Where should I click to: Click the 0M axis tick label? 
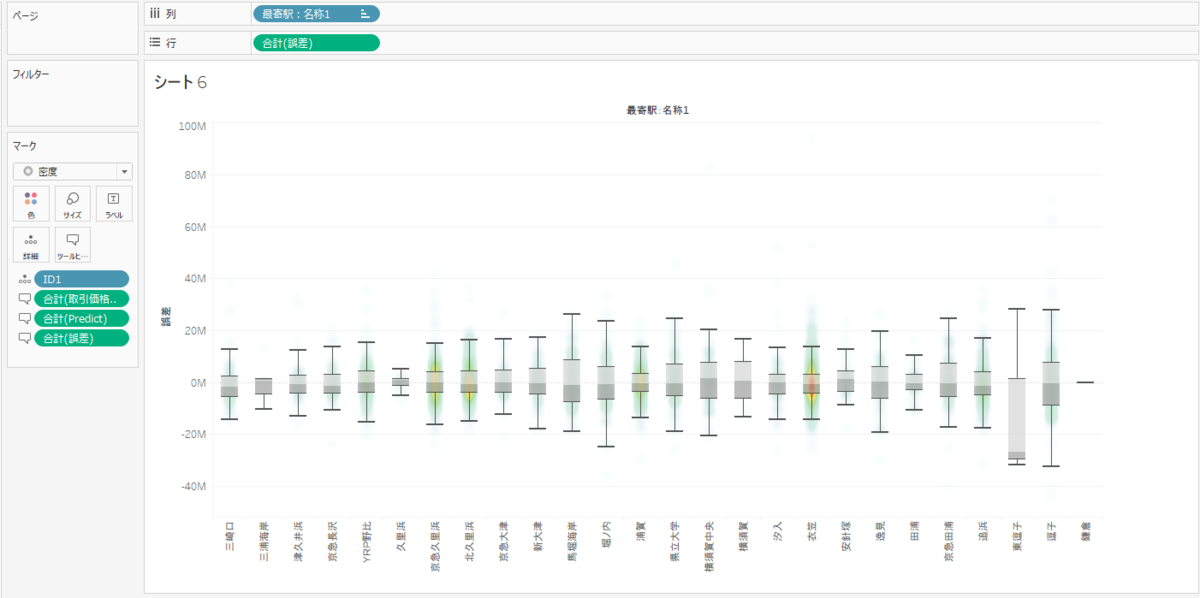(x=197, y=382)
